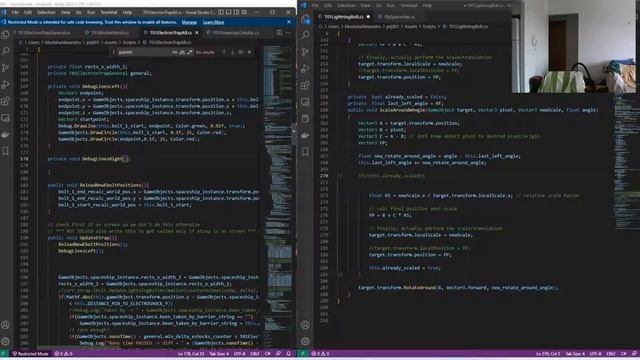
Task: Open Search view in right VS Code window
Action: point(305,35)
